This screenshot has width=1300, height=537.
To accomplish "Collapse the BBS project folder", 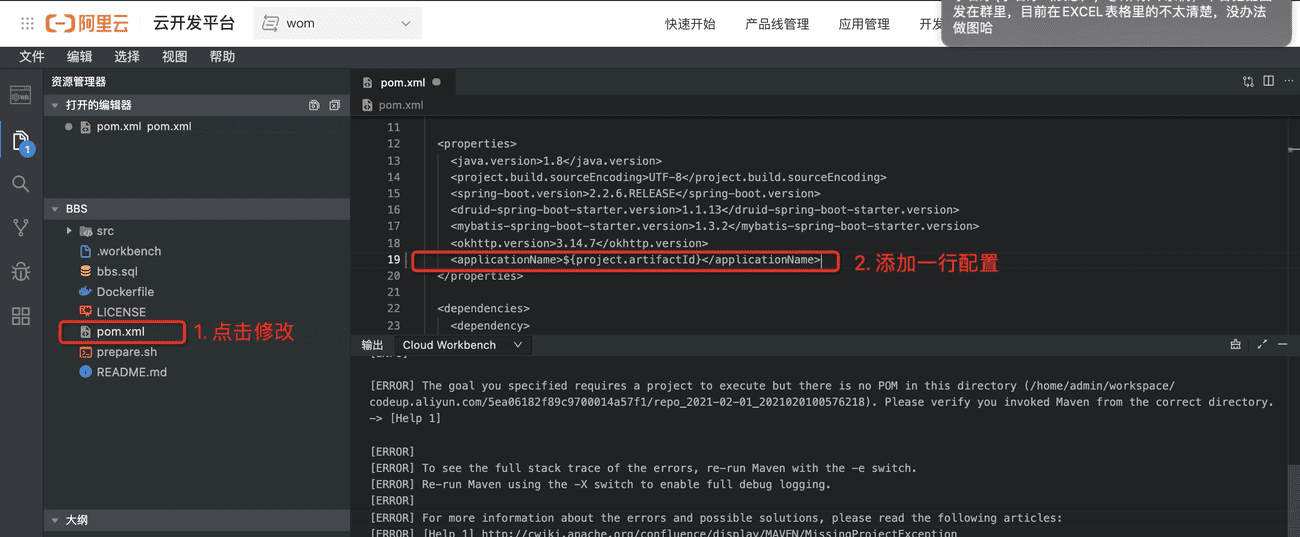I will click(x=55, y=209).
